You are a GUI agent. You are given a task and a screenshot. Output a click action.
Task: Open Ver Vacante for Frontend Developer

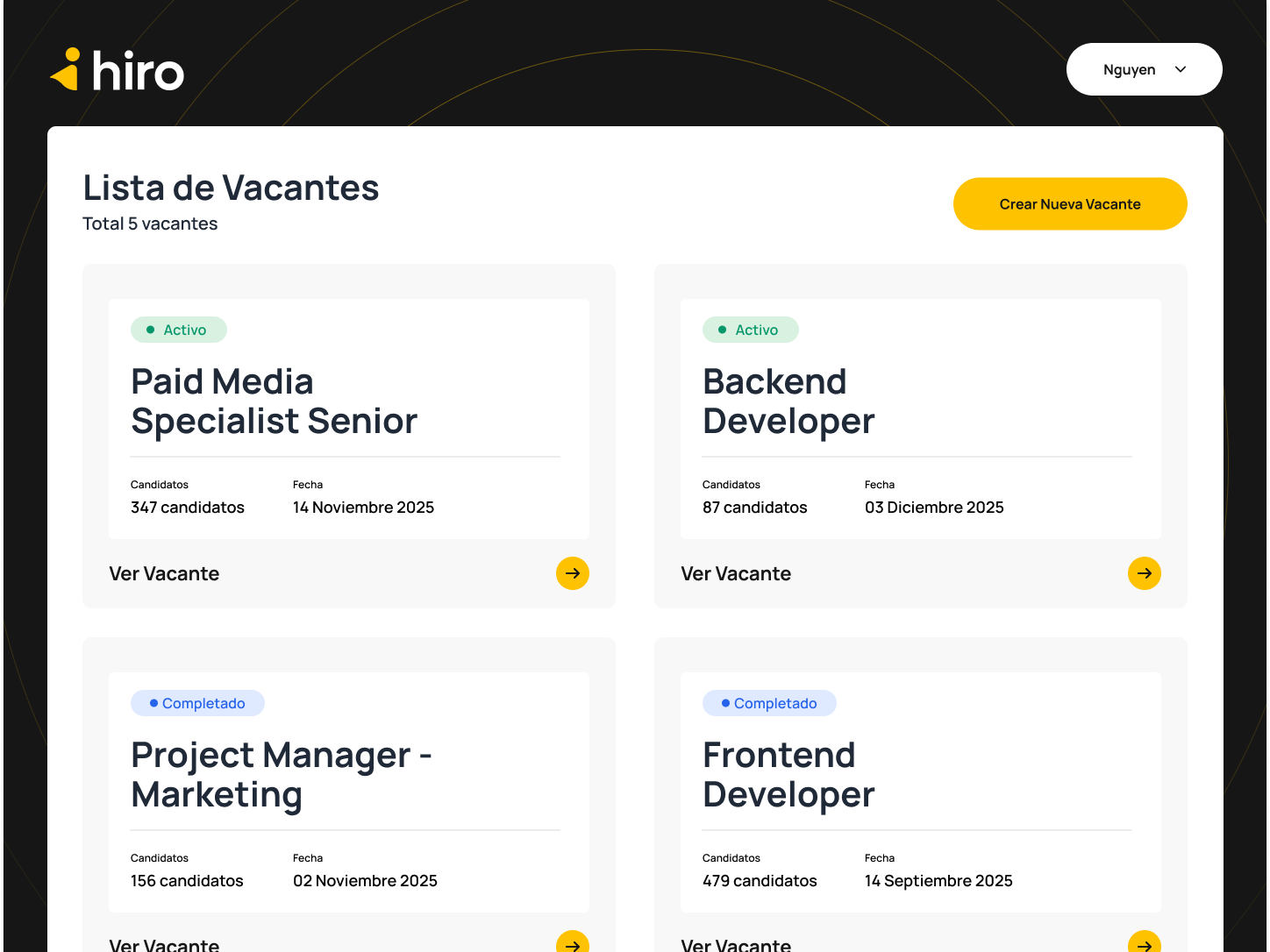coord(736,944)
